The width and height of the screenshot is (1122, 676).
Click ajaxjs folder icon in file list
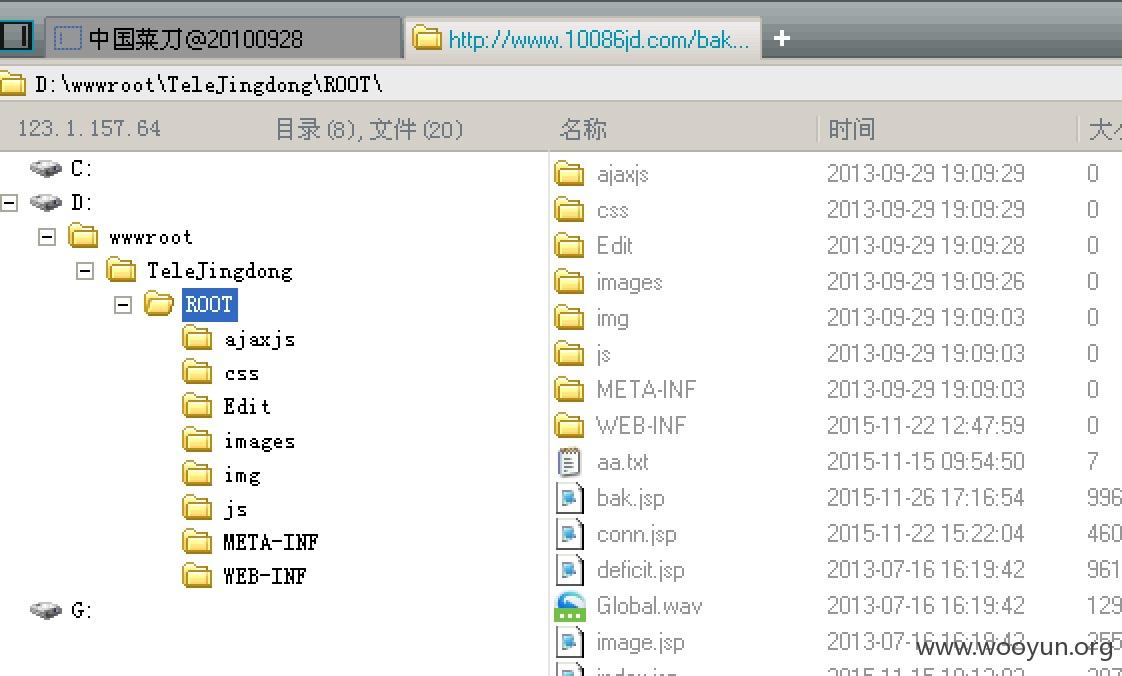(x=570, y=174)
